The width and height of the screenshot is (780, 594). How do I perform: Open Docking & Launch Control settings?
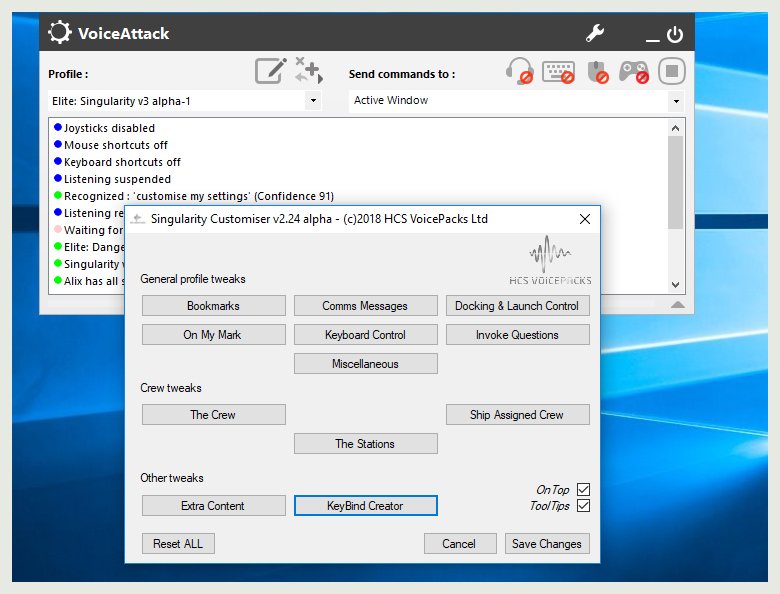tap(517, 306)
